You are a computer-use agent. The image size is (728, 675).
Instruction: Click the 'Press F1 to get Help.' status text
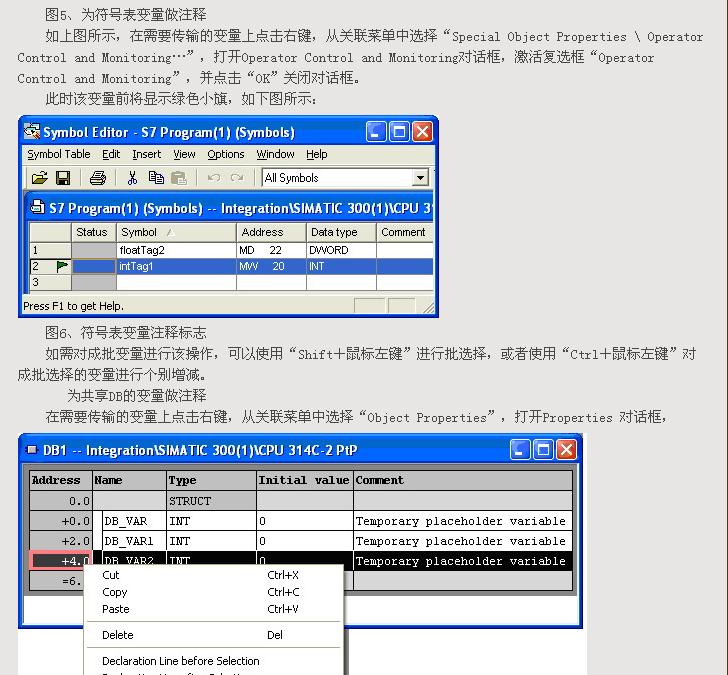[73, 306]
